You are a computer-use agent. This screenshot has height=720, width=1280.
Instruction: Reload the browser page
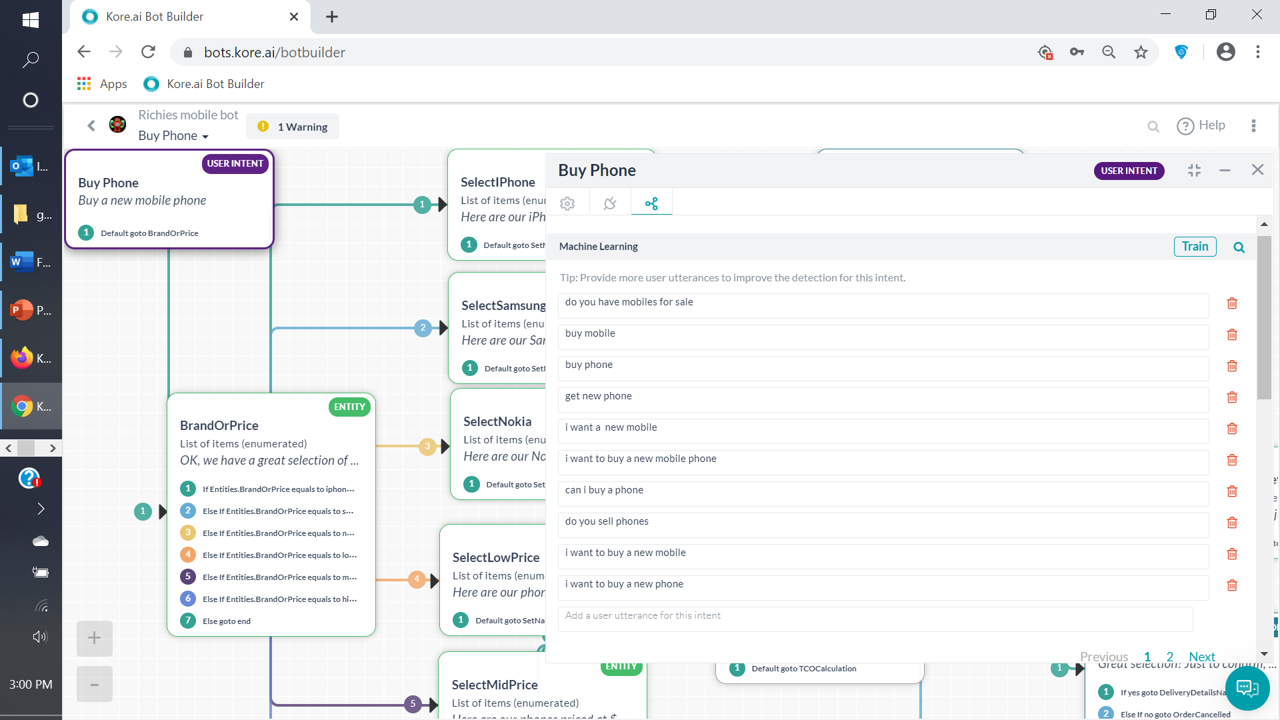coord(148,52)
